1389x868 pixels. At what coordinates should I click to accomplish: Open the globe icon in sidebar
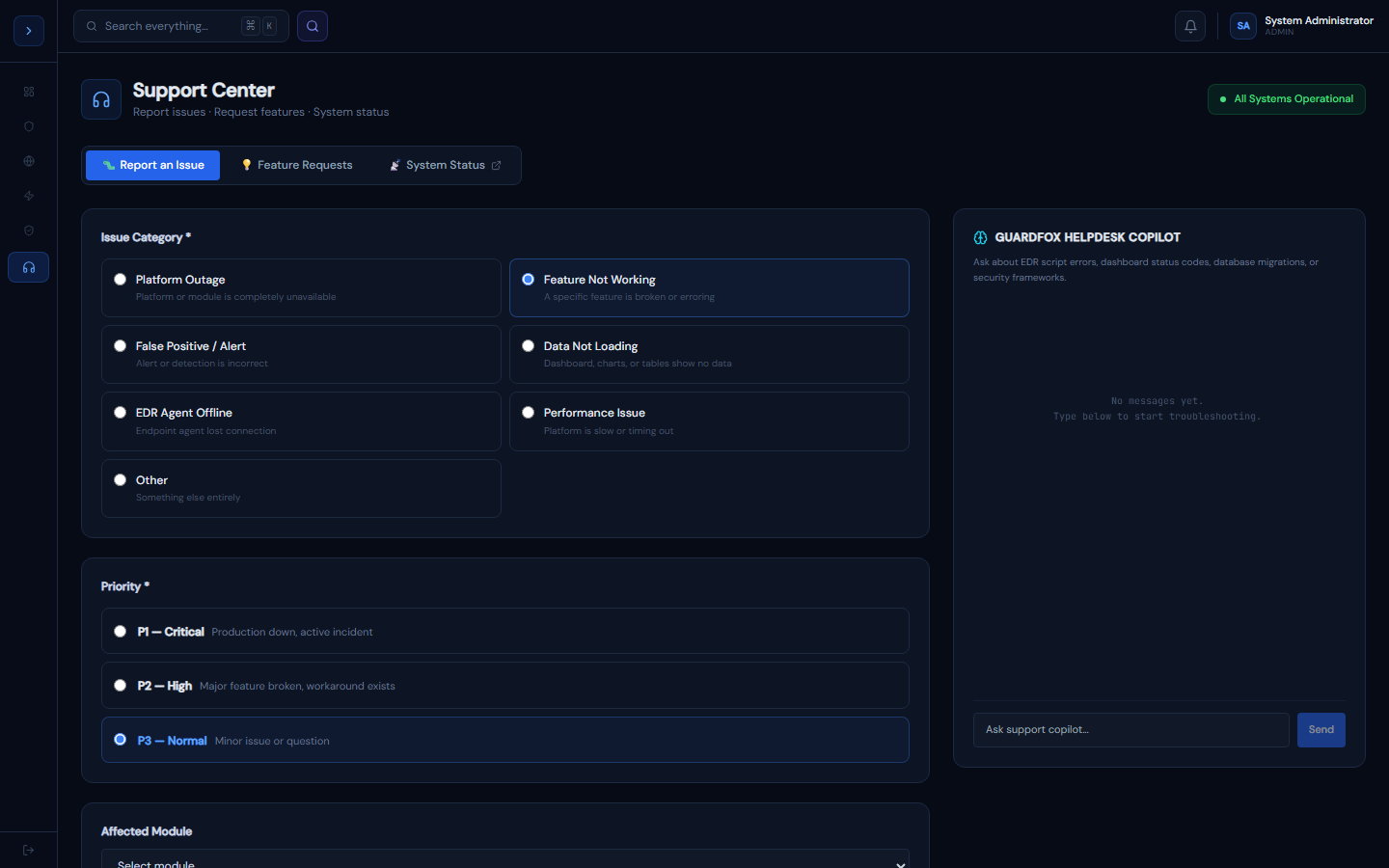(x=29, y=161)
